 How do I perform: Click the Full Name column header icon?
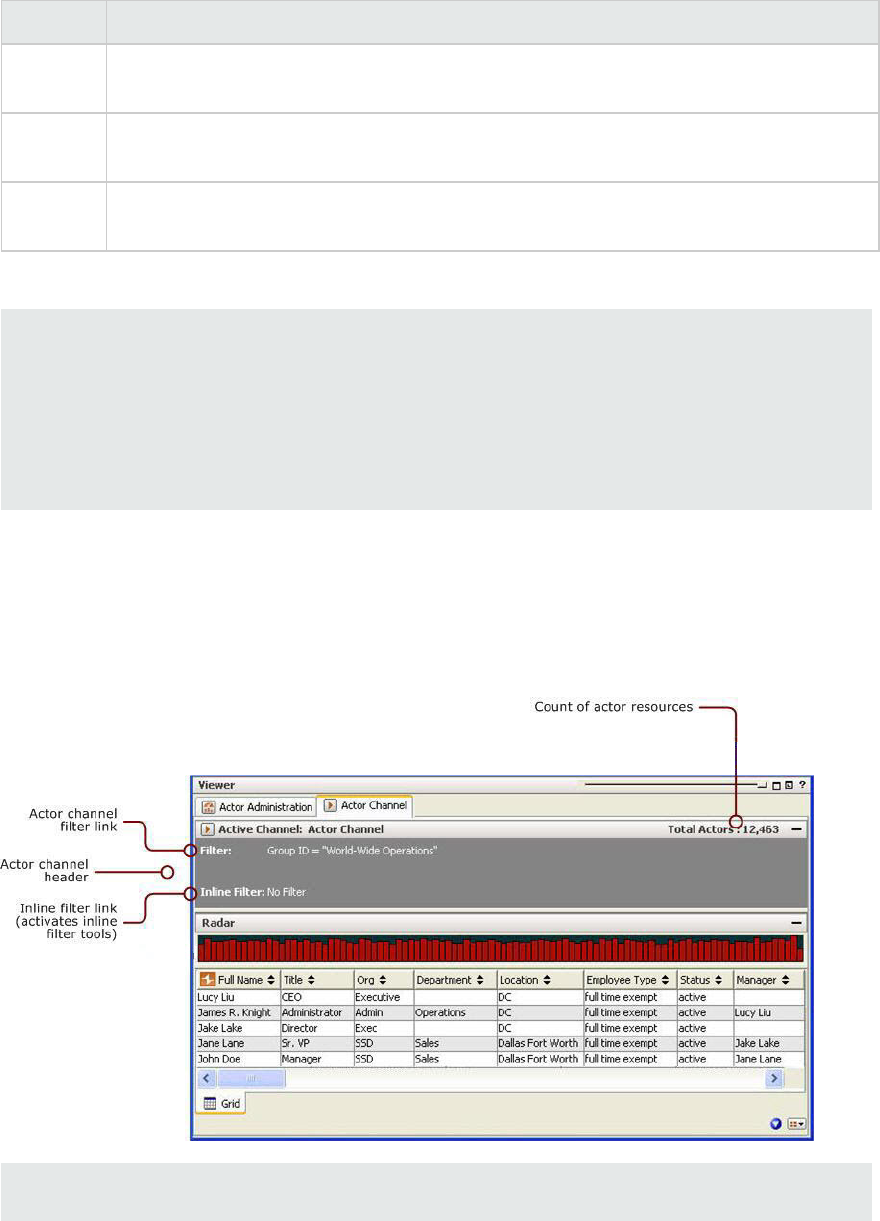pyautogui.click(x=207, y=980)
